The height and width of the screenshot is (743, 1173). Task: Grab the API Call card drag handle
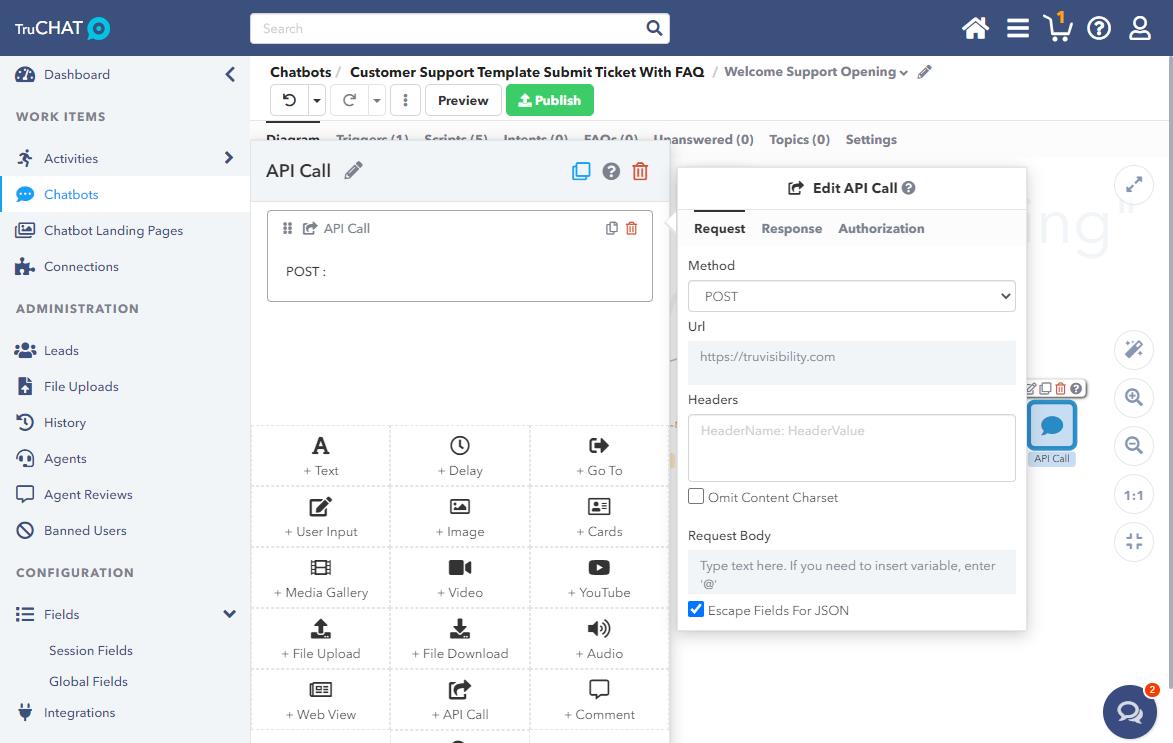pyautogui.click(x=287, y=228)
